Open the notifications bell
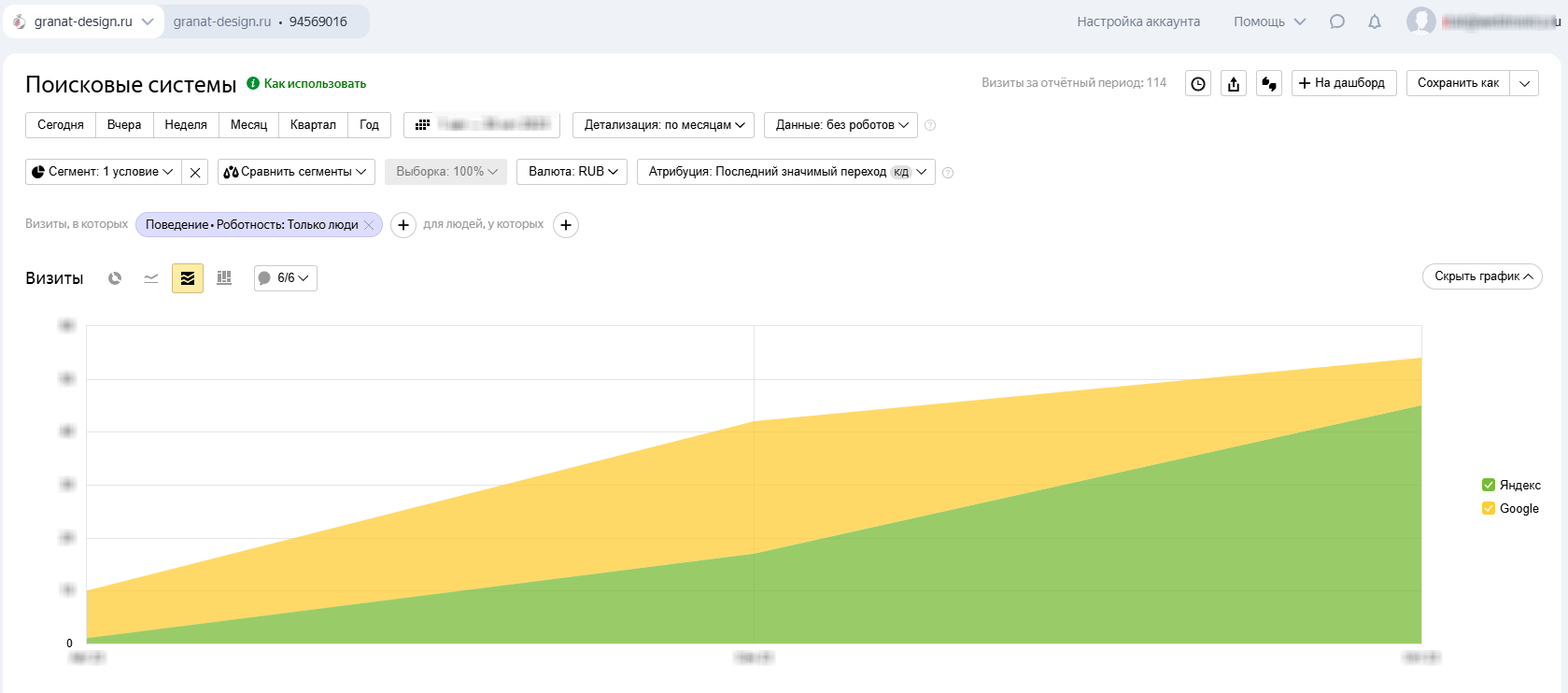 click(1375, 21)
